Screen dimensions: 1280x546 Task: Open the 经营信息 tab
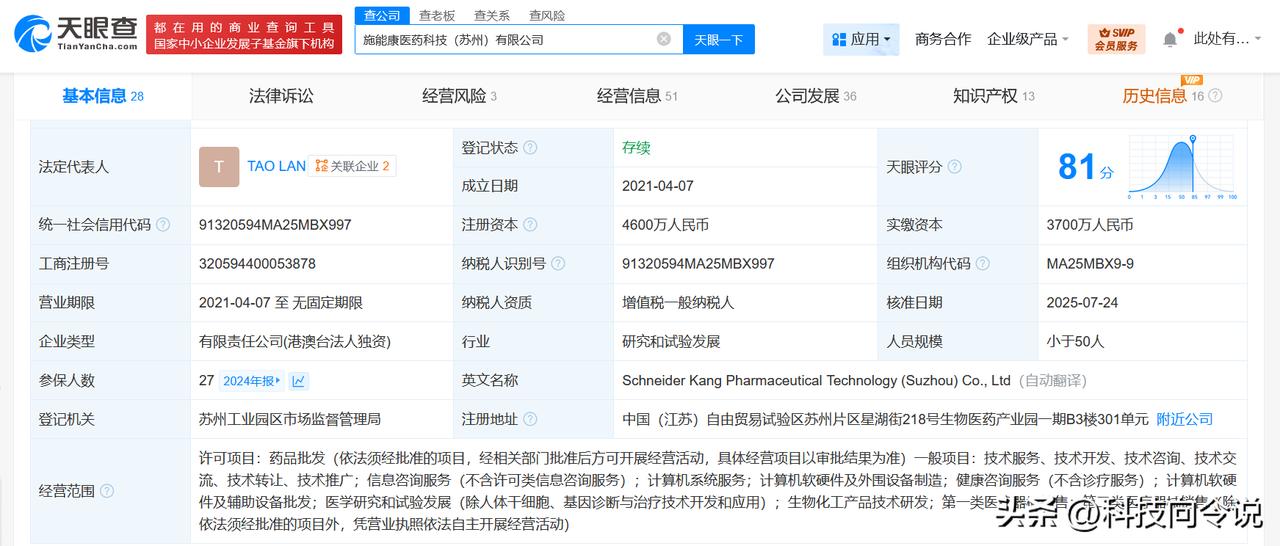pyautogui.click(x=637, y=96)
